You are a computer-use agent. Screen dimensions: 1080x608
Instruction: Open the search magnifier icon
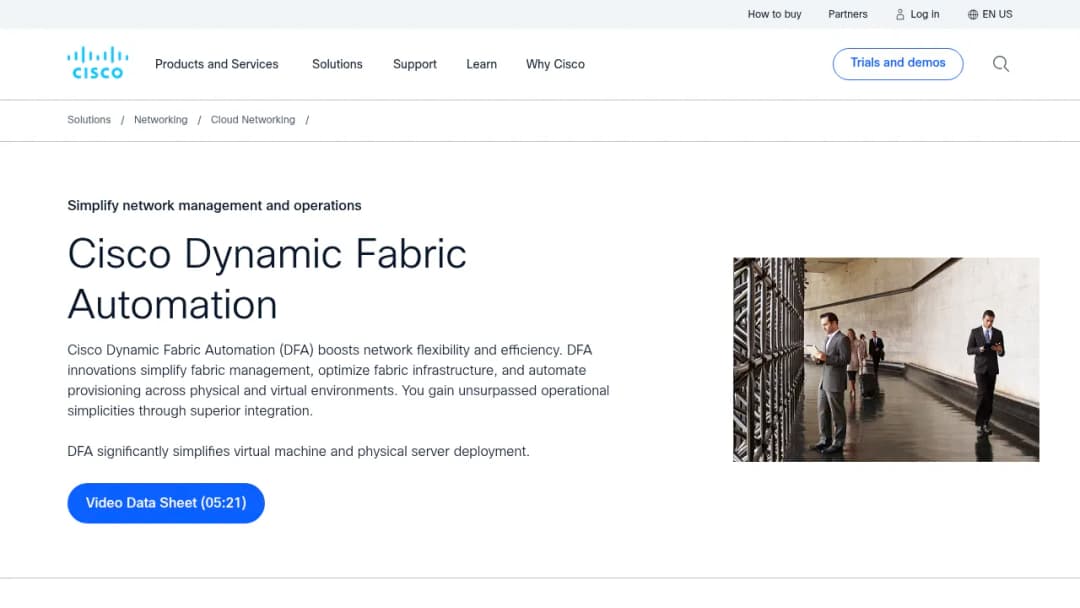[1001, 64]
